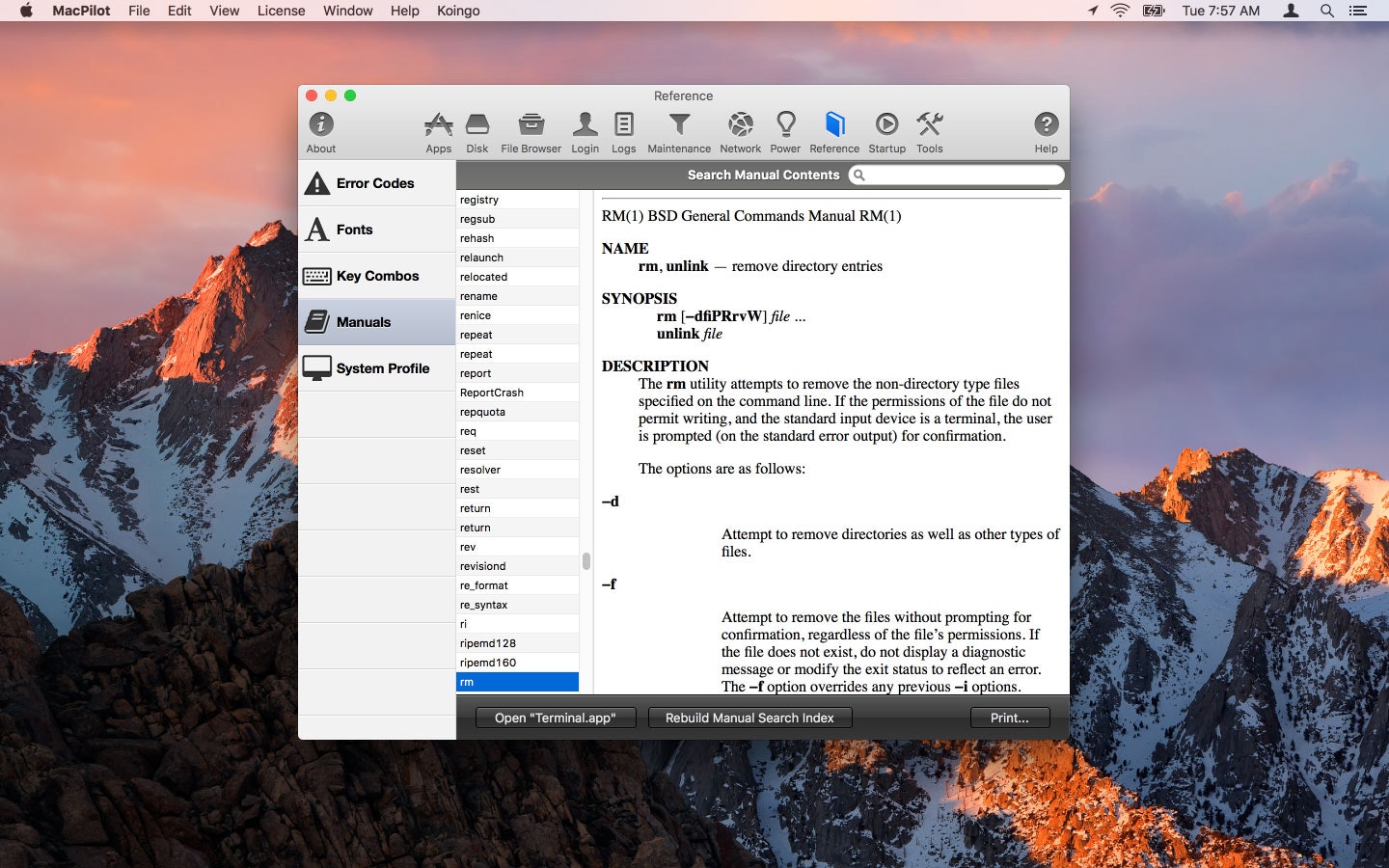
Task: Grab the manual list scrollbar thumb
Action: [x=586, y=559]
